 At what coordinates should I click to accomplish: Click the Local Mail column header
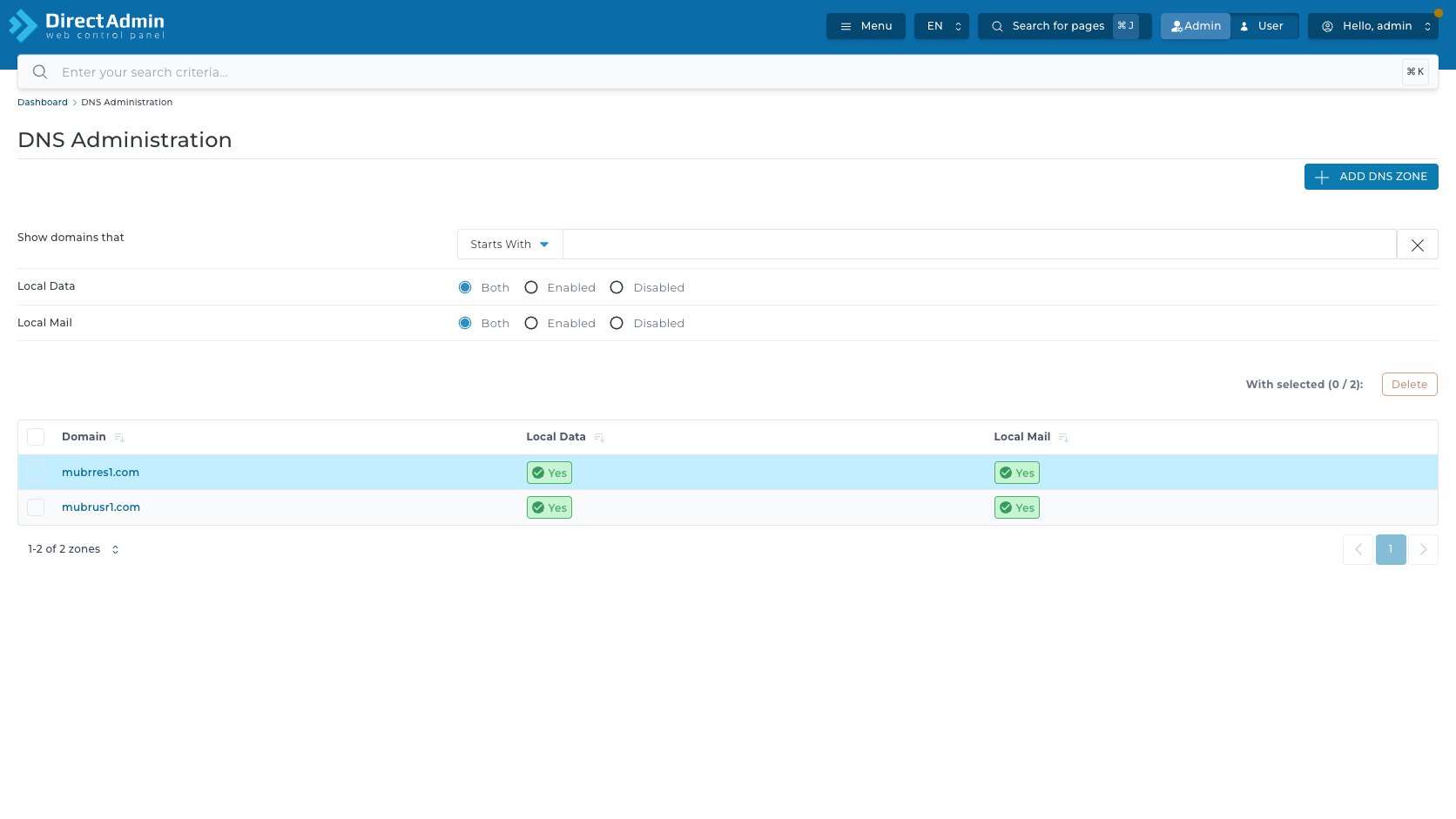pyautogui.click(x=1022, y=437)
